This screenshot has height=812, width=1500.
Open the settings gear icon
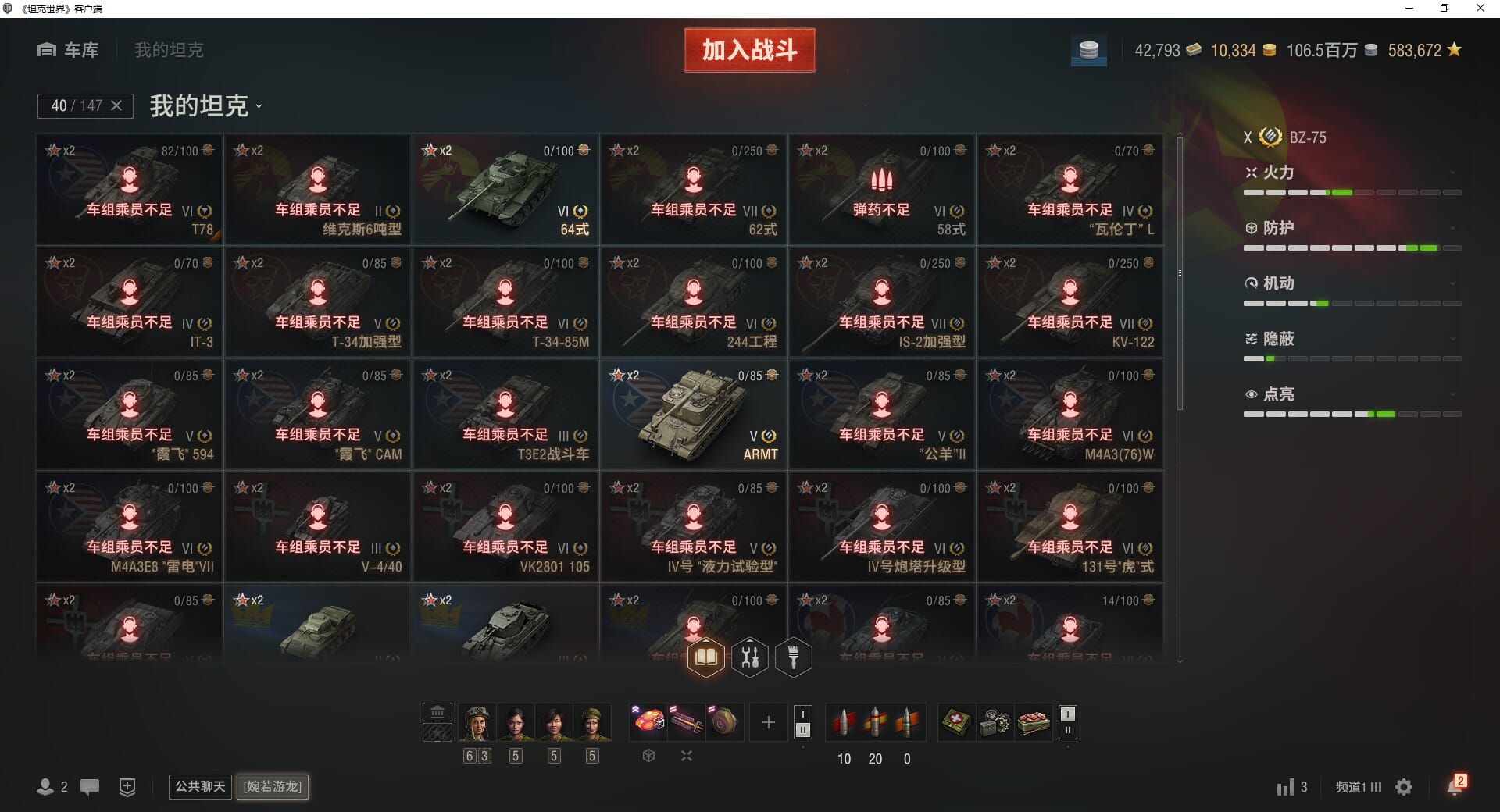[x=1404, y=787]
